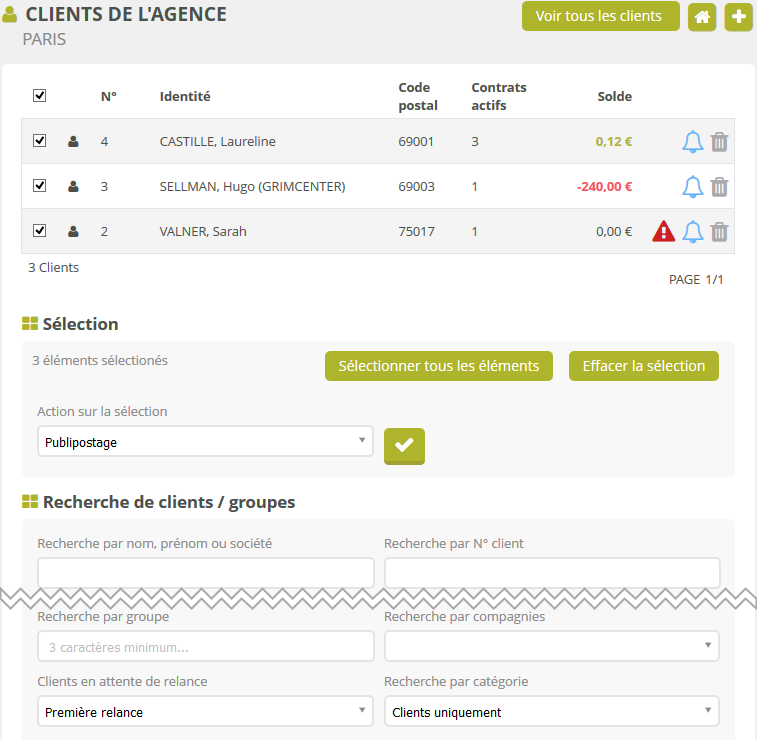The width and height of the screenshot is (757, 754).
Task: Click person icon beside SELLMAN, Hugo
Action: [x=73, y=187]
